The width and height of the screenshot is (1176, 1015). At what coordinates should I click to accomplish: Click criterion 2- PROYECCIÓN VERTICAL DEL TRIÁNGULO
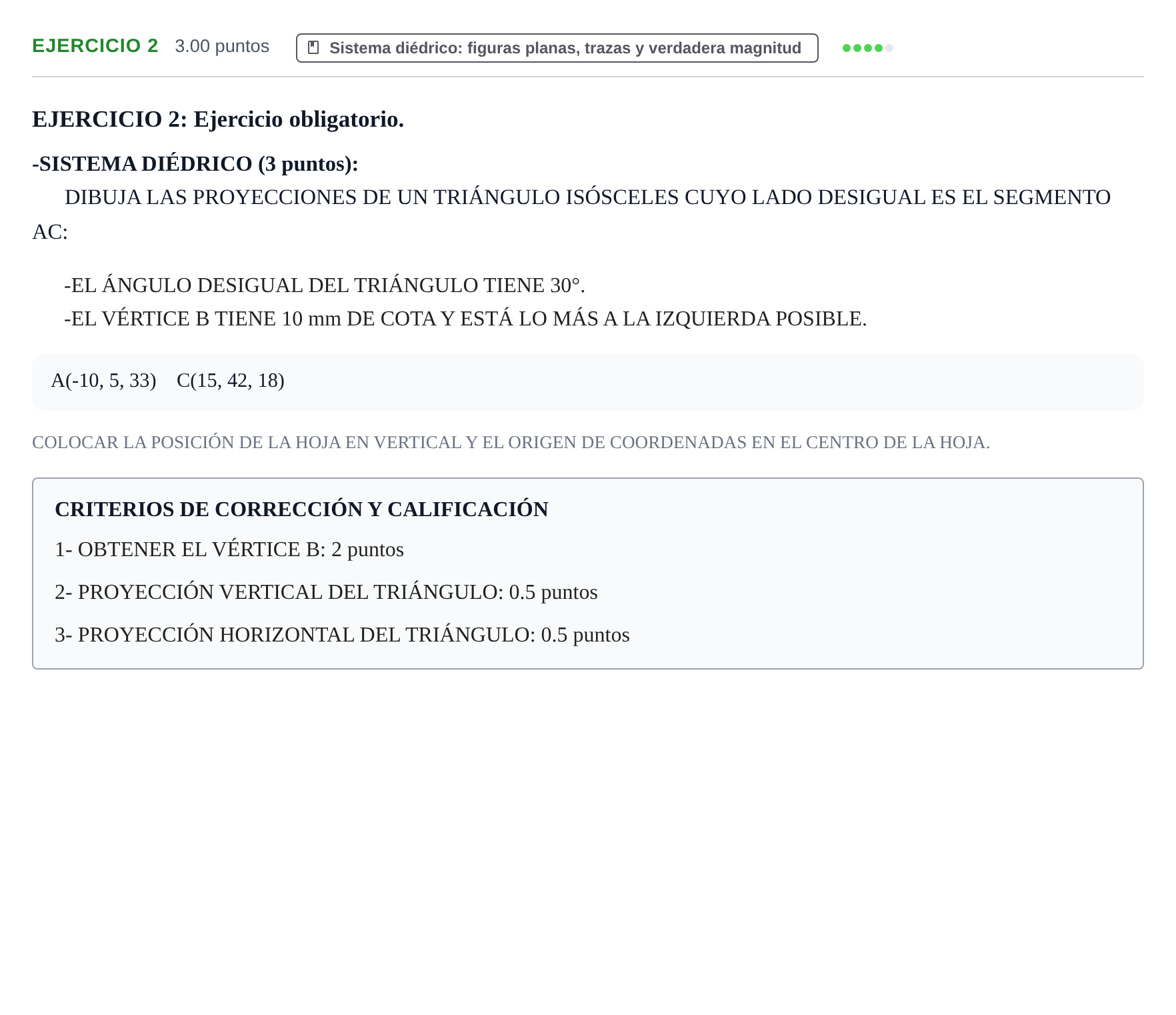tap(326, 592)
